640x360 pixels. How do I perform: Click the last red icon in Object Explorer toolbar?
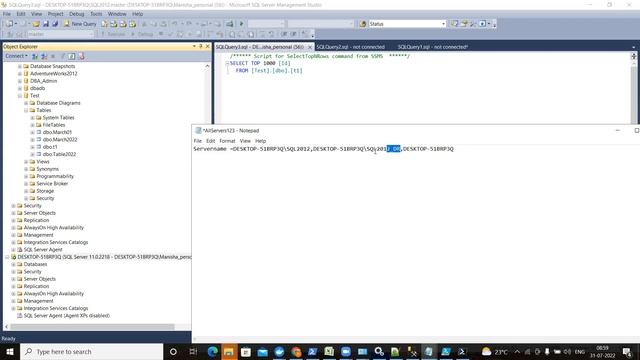(81, 56)
